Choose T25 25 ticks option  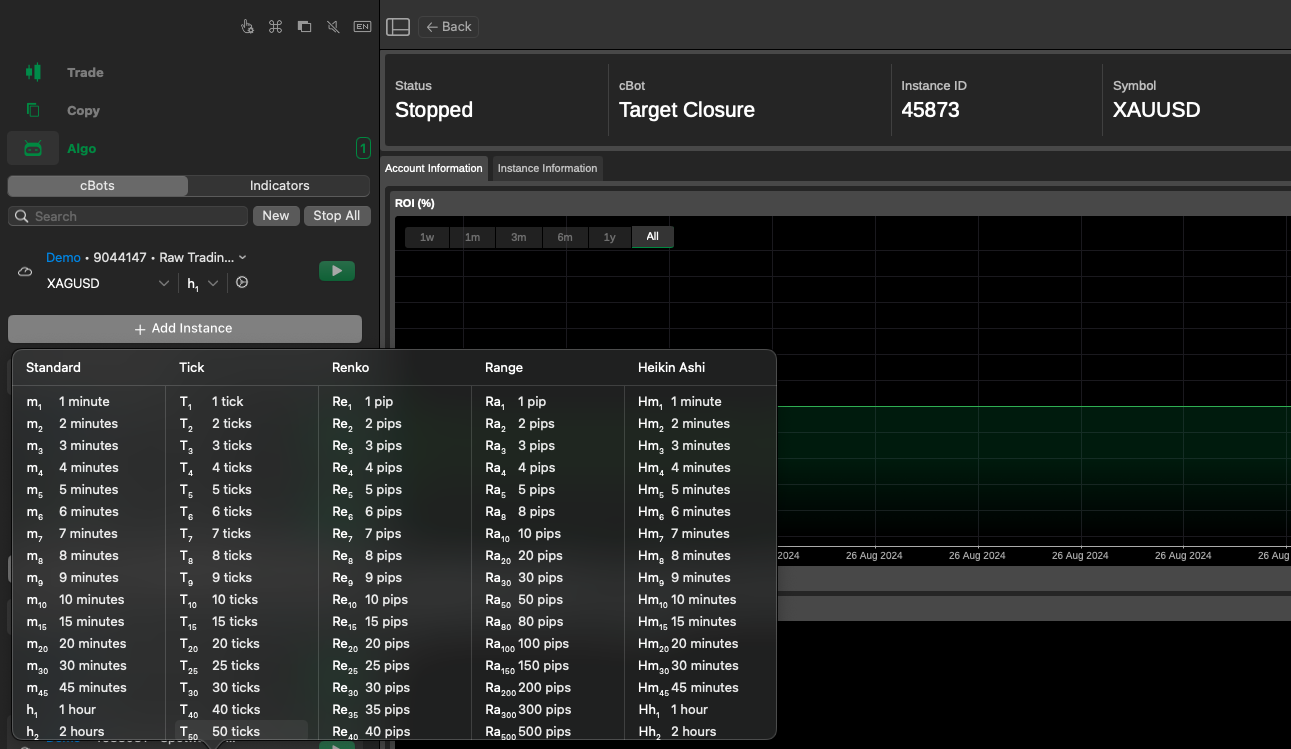[x=242, y=665]
